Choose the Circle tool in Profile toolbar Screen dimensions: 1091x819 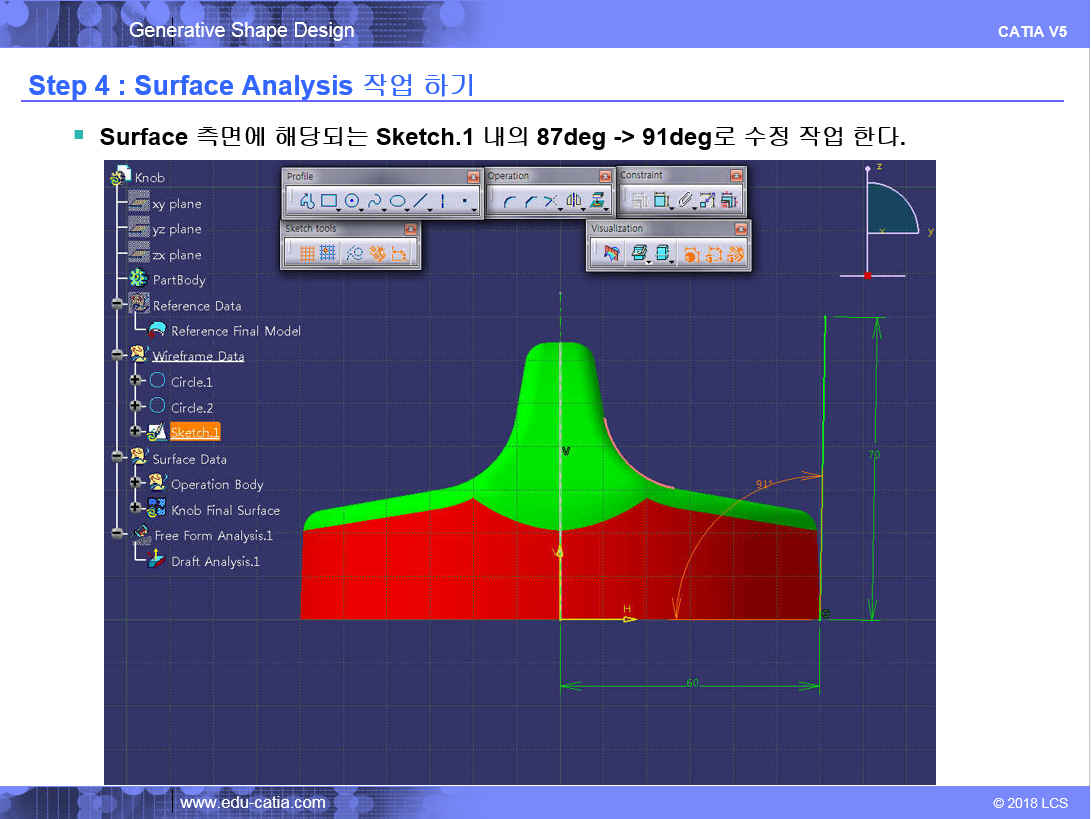(351, 201)
